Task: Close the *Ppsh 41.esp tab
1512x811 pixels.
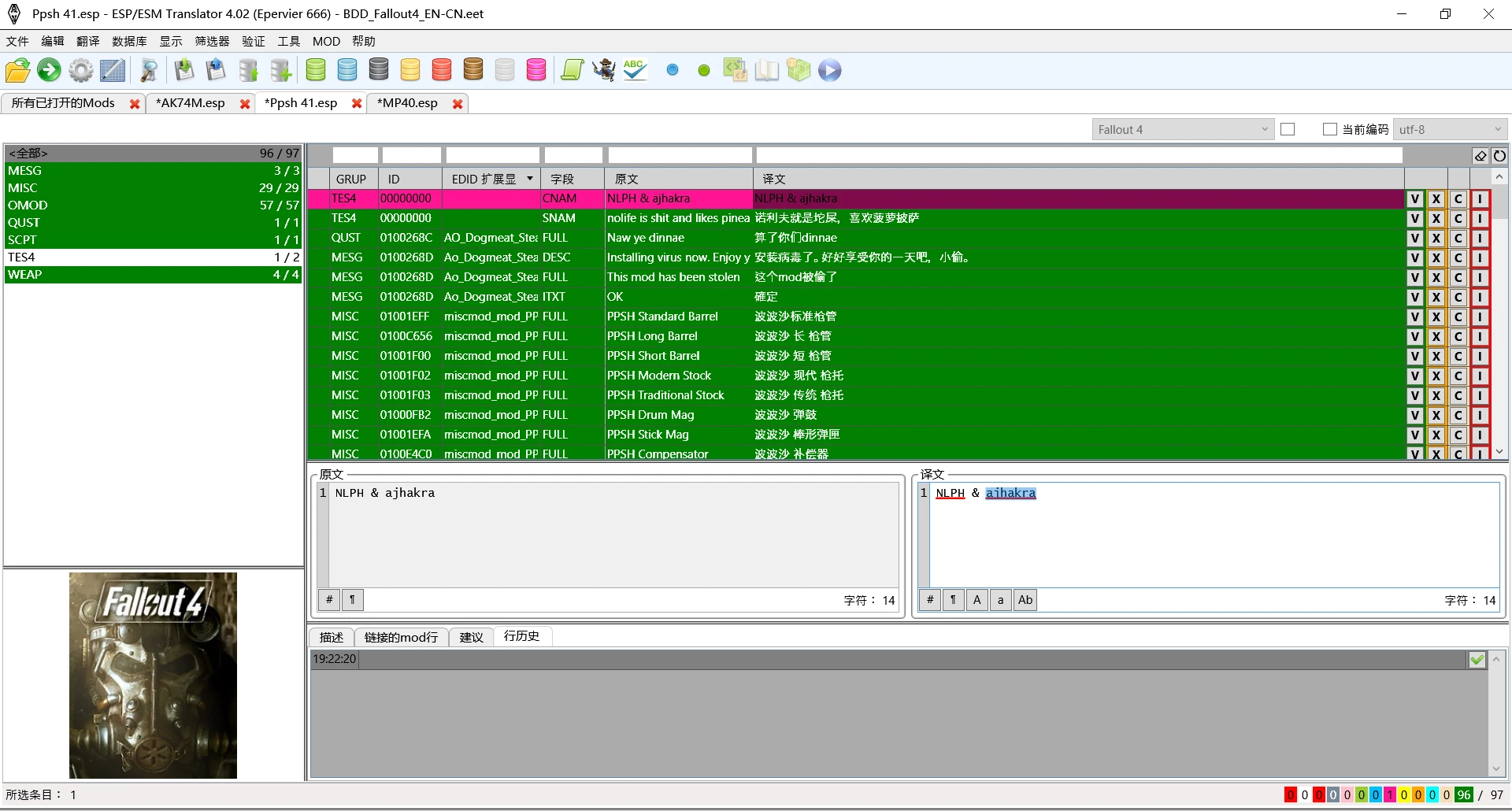Action: pos(357,104)
